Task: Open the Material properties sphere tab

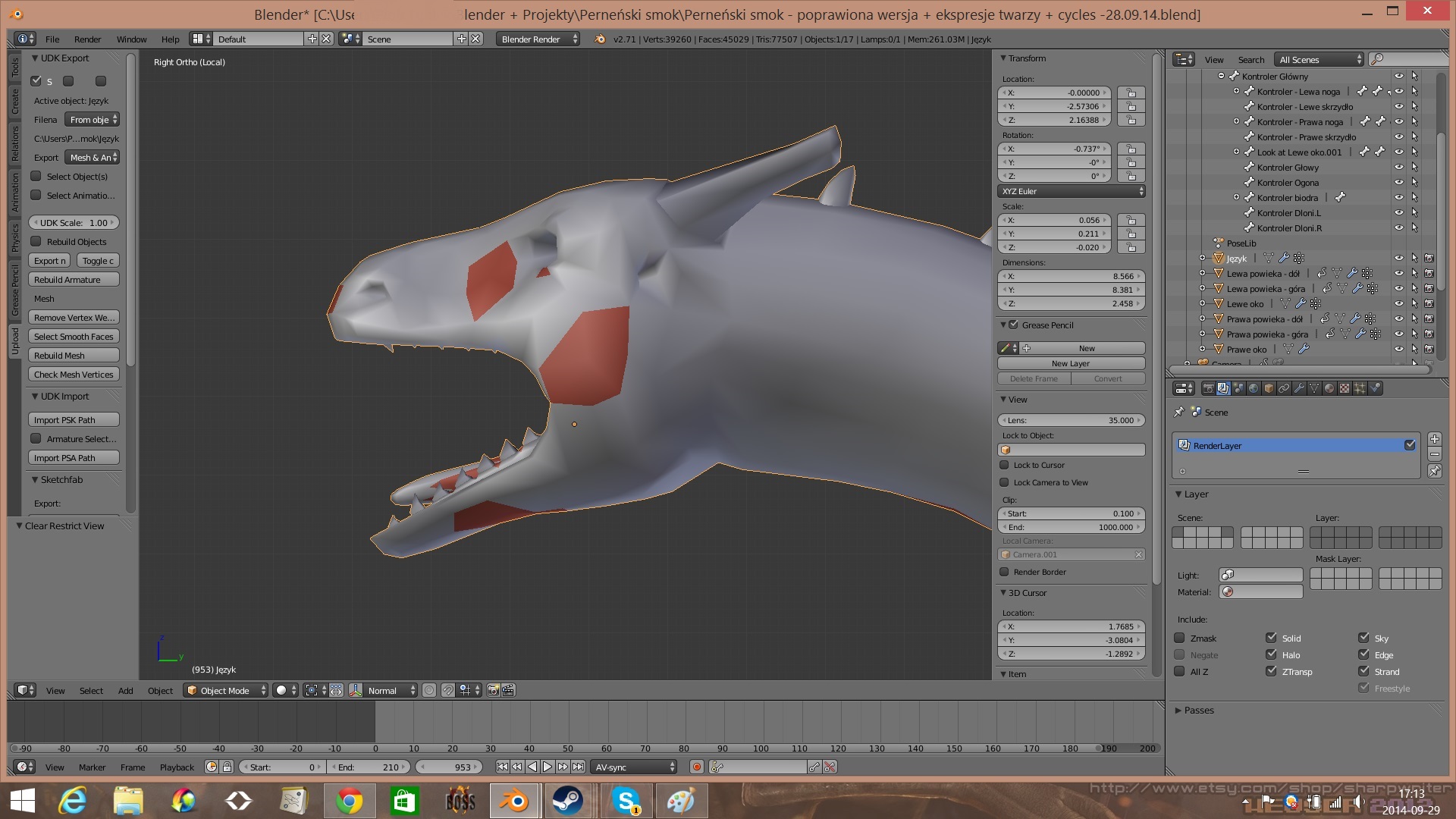Action: (x=1329, y=388)
